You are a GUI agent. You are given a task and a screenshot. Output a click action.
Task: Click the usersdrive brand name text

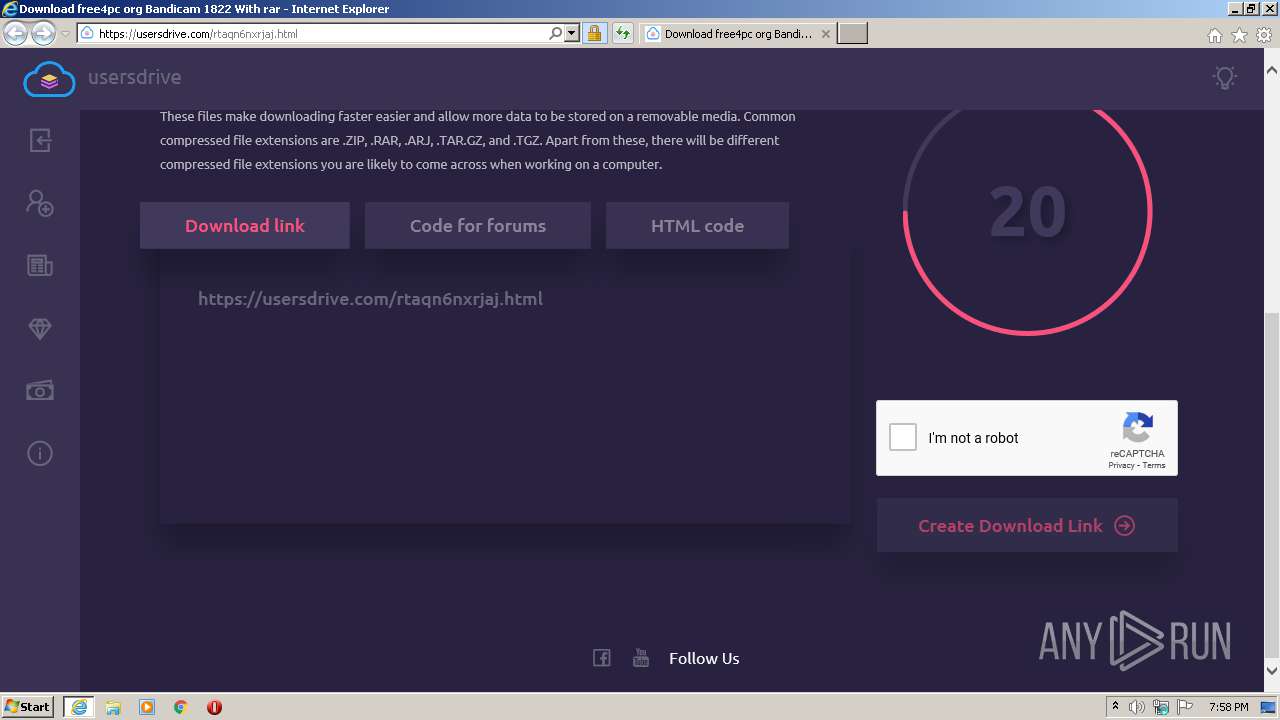pyautogui.click(x=134, y=77)
